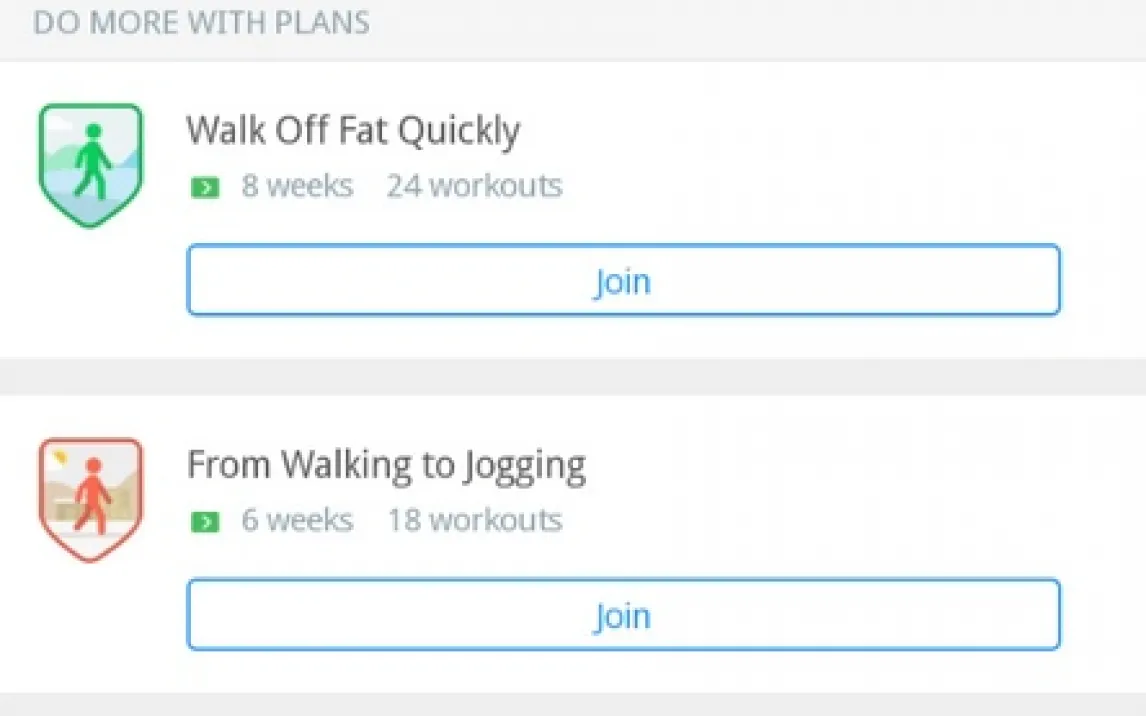Select the 18 workouts label

click(474, 520)
